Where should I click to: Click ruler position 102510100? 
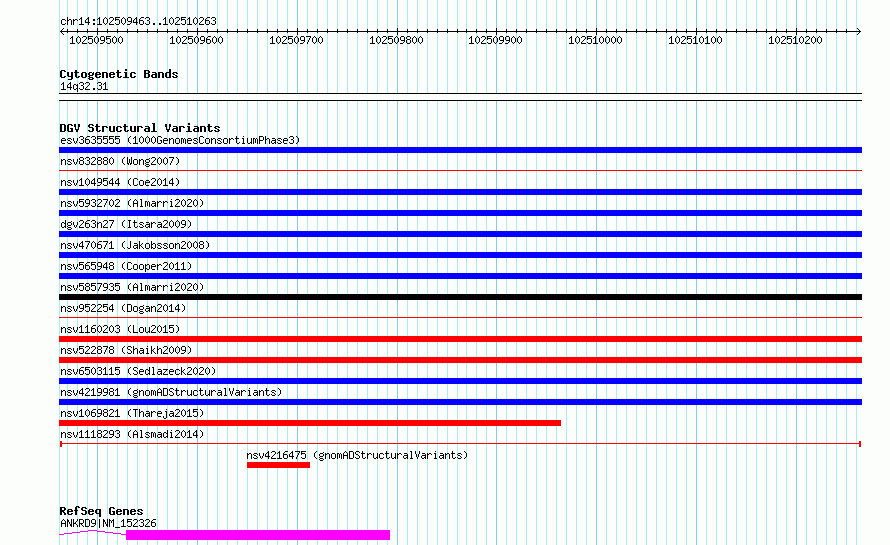click(x=695, y=40)
